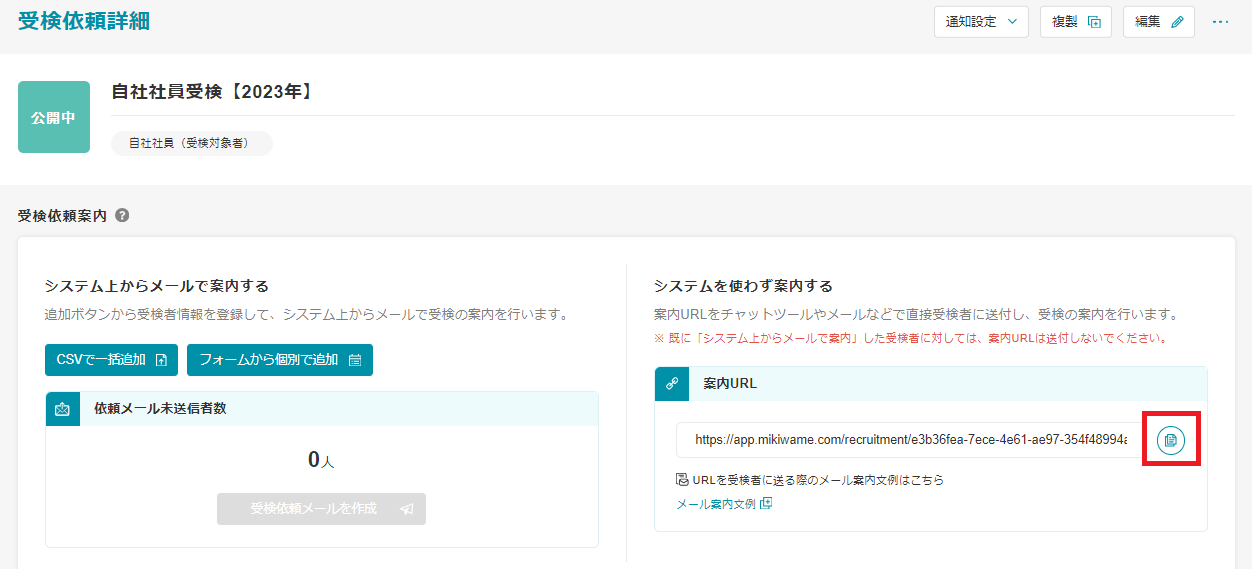
Task: Copy the 案内URL with the clipboard icon
Action: click(1171, 440)
